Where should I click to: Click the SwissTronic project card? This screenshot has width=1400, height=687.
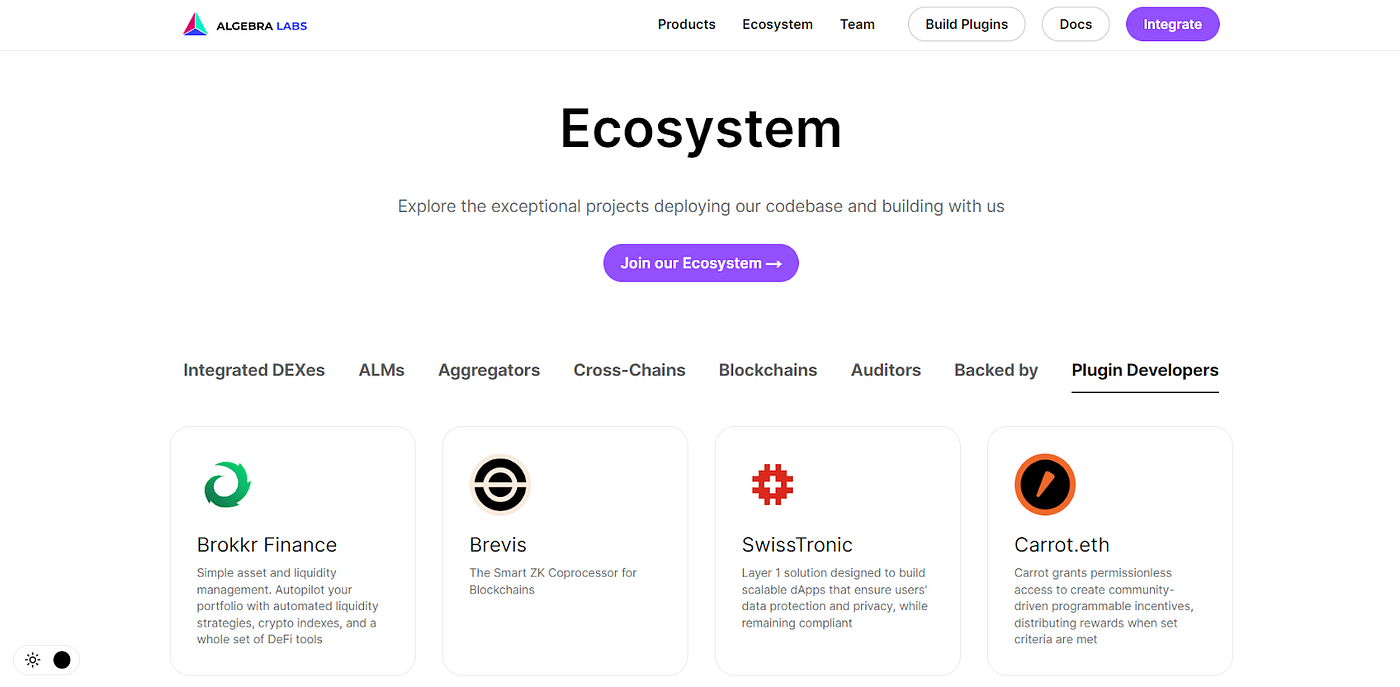pos(837,550)
